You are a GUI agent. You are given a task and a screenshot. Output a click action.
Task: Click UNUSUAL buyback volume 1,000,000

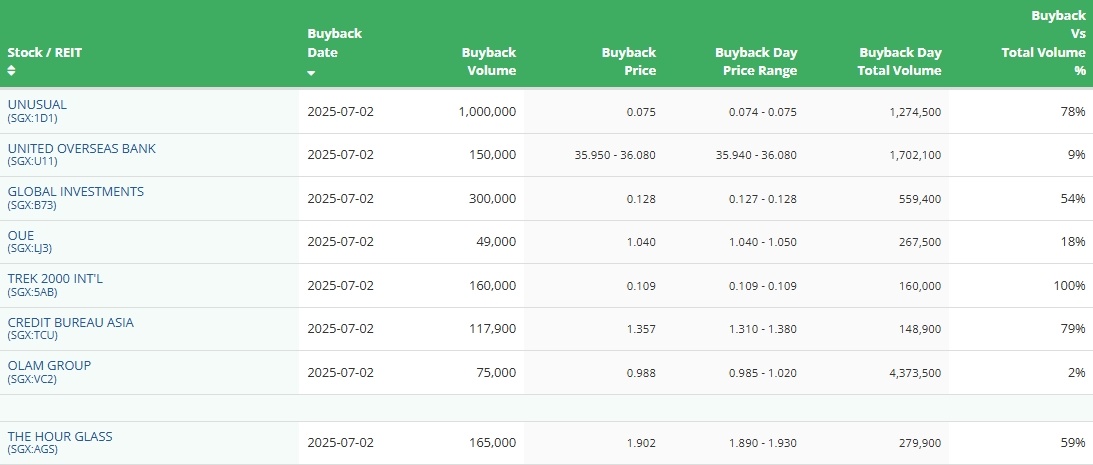pyautogui.click(x=488, y=112)
